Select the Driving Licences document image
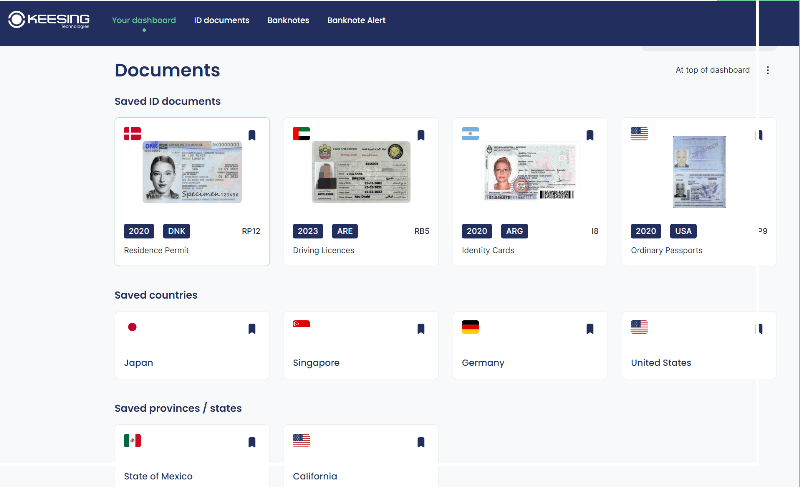The image size is (800, 487). (361, 172)
